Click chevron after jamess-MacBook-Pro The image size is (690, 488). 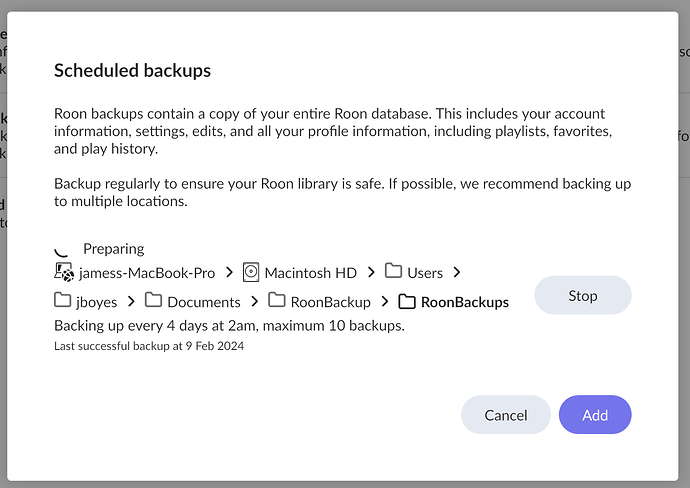click(x=229, y=272)
